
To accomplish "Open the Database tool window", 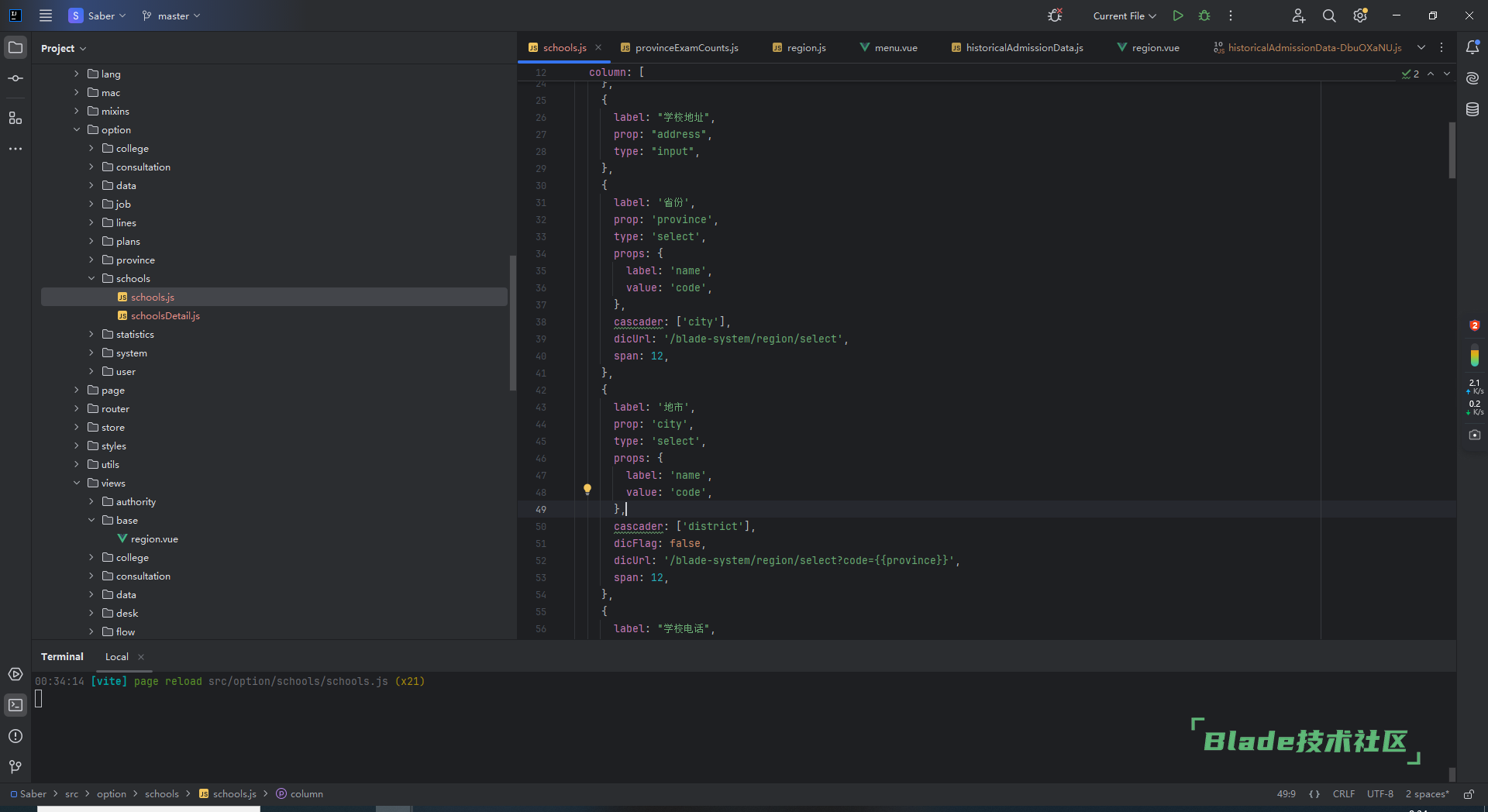I will (1472, 109).
